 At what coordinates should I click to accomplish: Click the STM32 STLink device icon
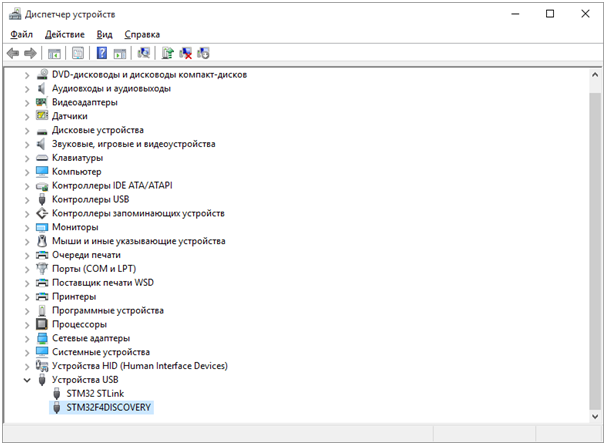click(x=56, y=393)
